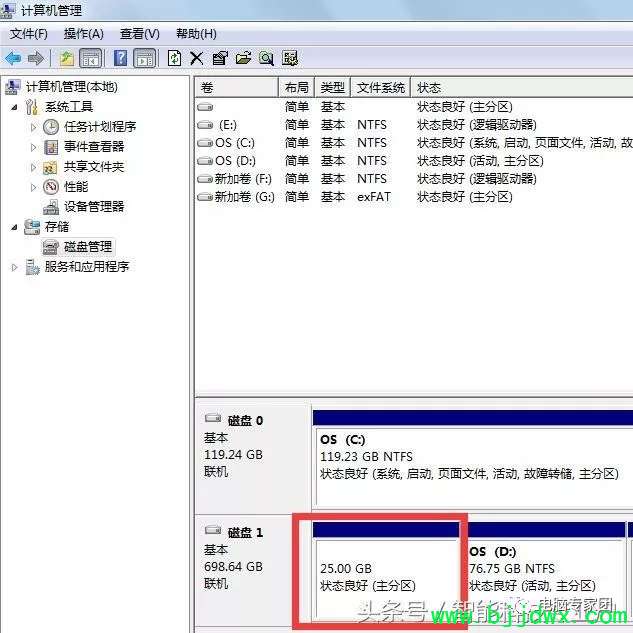Open the 文件(F) menu
This screenshot has width=633, height=633.
(29, 34)
